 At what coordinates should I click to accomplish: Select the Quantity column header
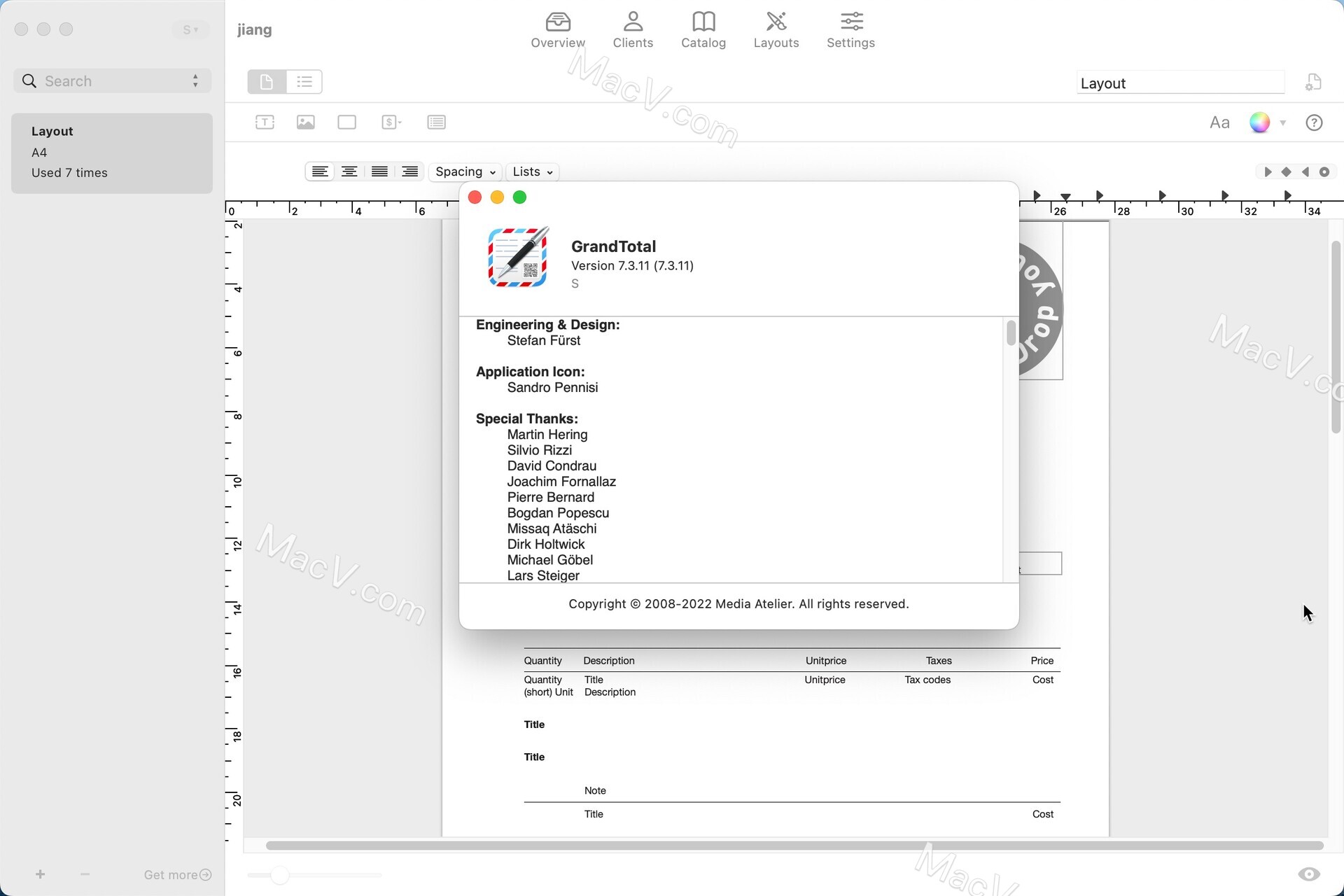tap(542, 661)
